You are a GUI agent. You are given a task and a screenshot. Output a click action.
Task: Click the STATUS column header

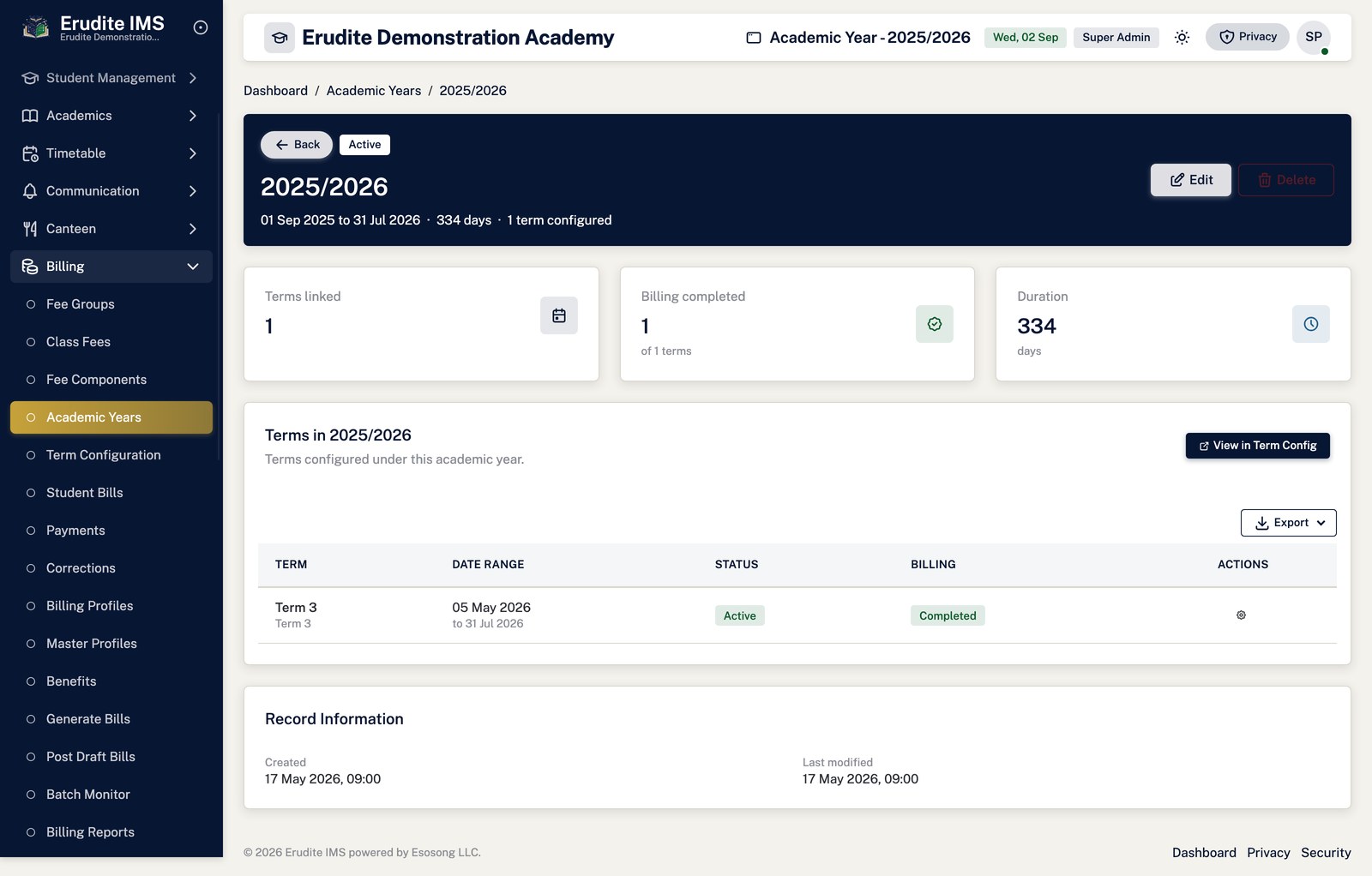click(737, 565)
